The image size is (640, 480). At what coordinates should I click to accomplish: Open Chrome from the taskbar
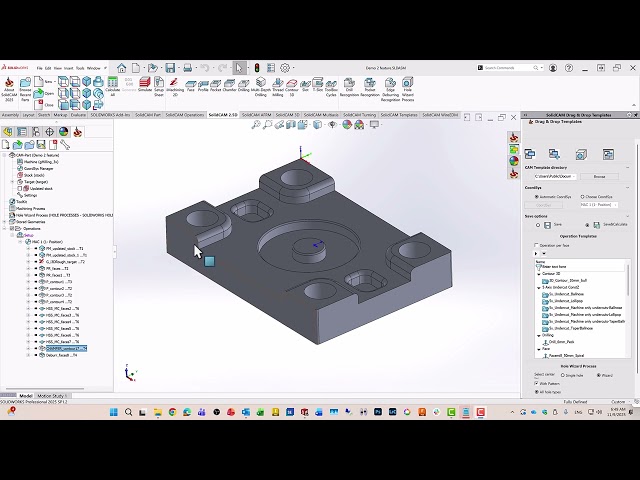(x=172, y=412)
